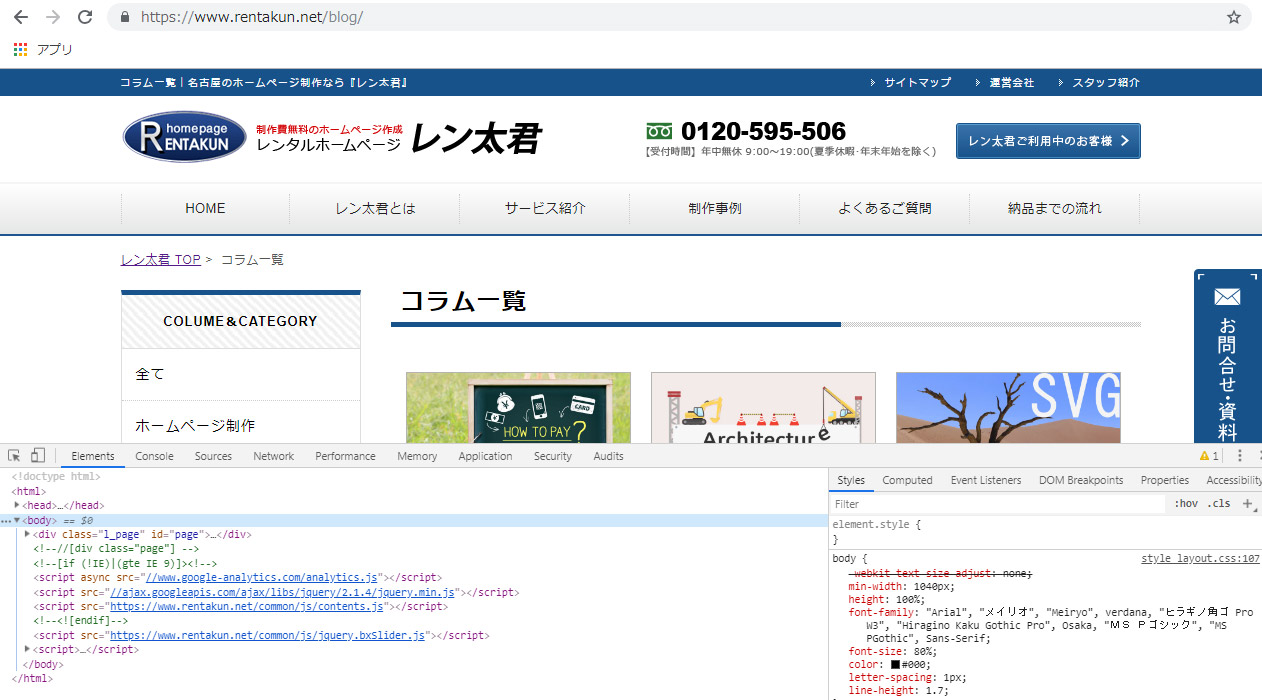1262x700 pixels.
Task: Click the padlock site info icon
Action: pos(125,17)
